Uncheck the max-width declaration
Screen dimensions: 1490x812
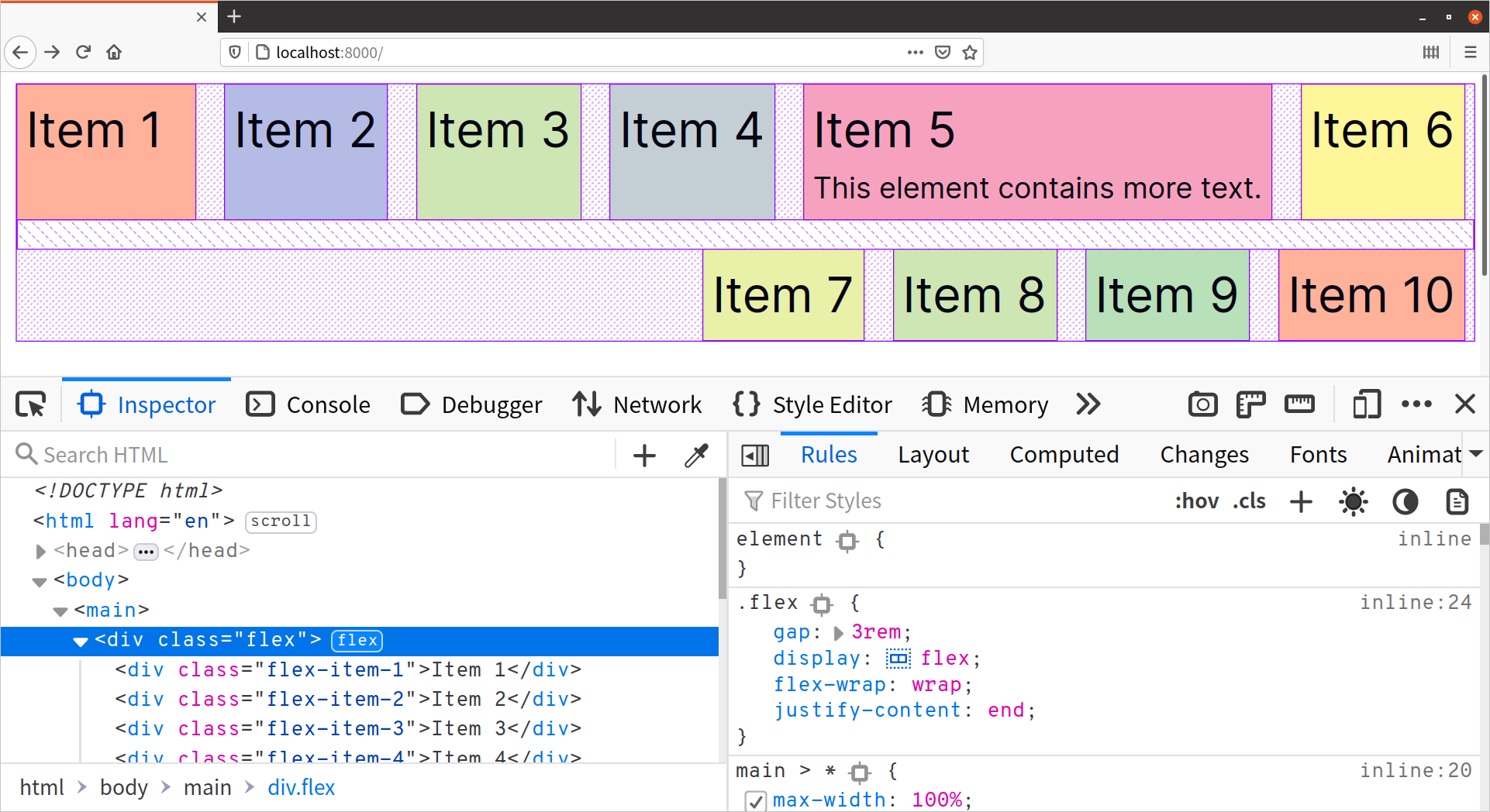pyautogui.click(x=754, y=800)
